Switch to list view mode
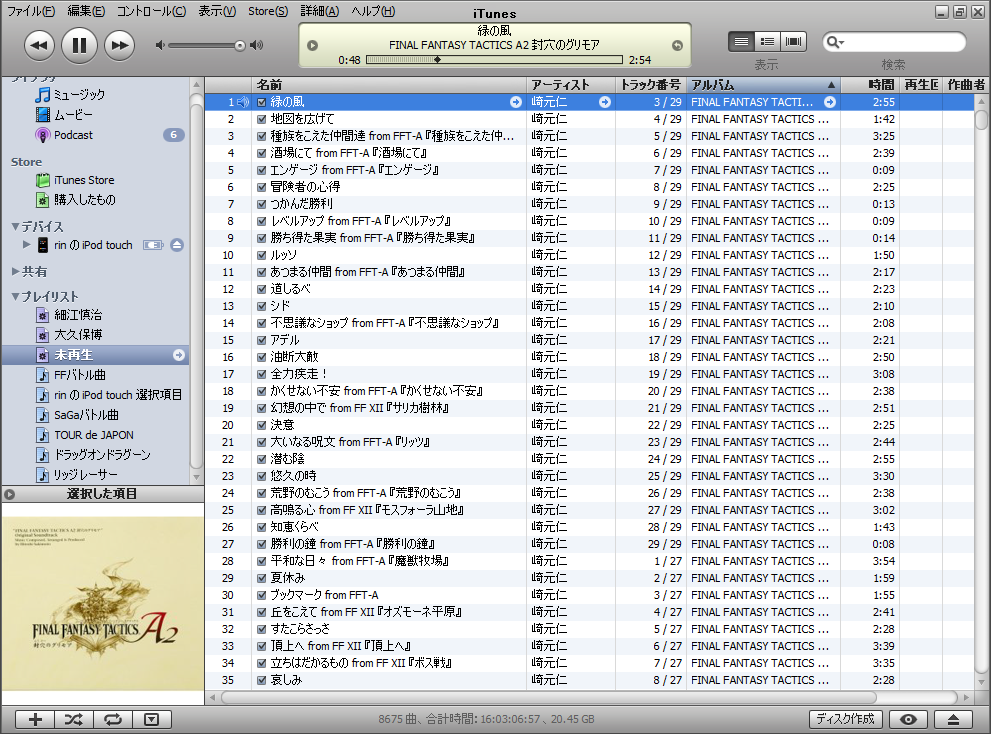 pos(741,42)
